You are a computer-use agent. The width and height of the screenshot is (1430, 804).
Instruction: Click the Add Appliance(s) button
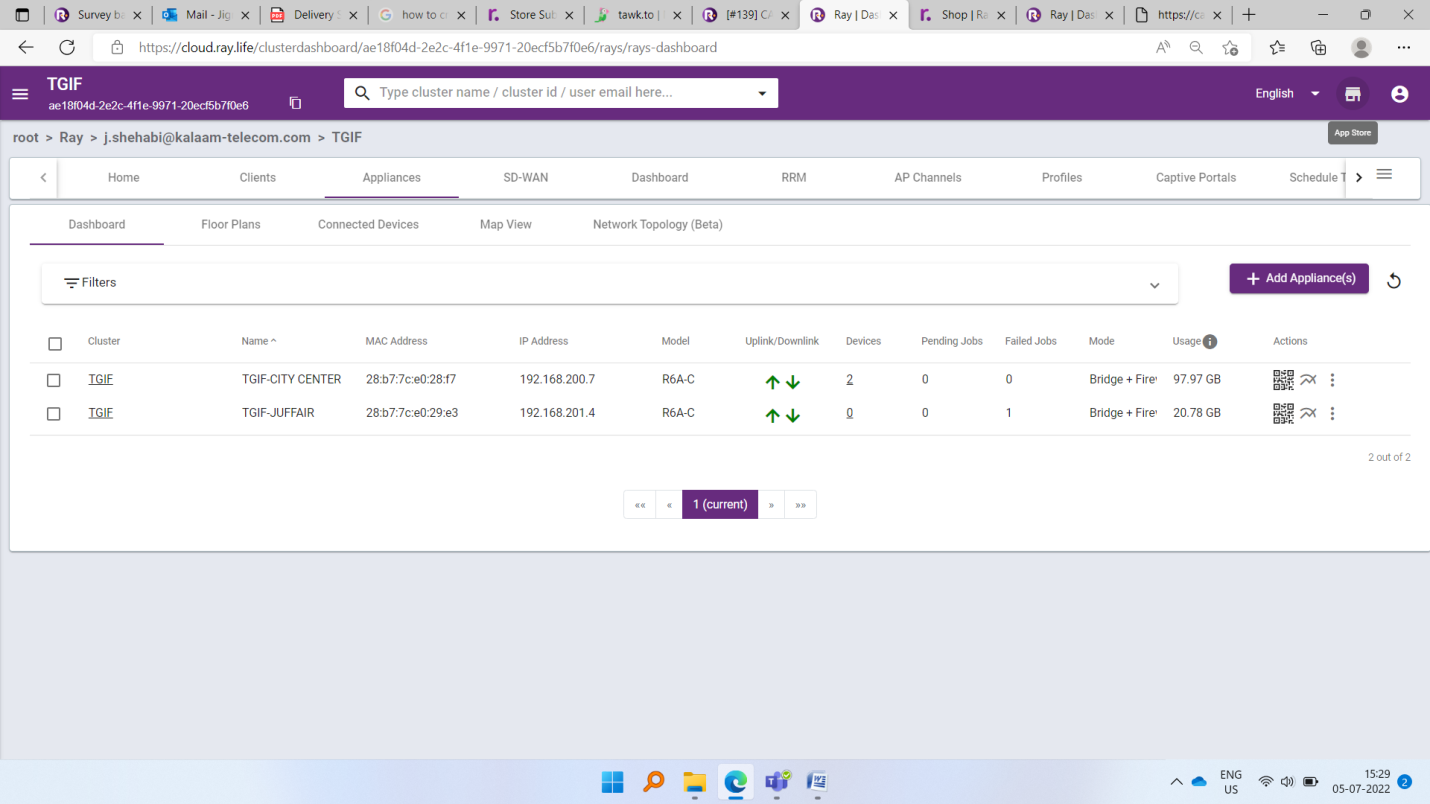[x=1299, y=278]
